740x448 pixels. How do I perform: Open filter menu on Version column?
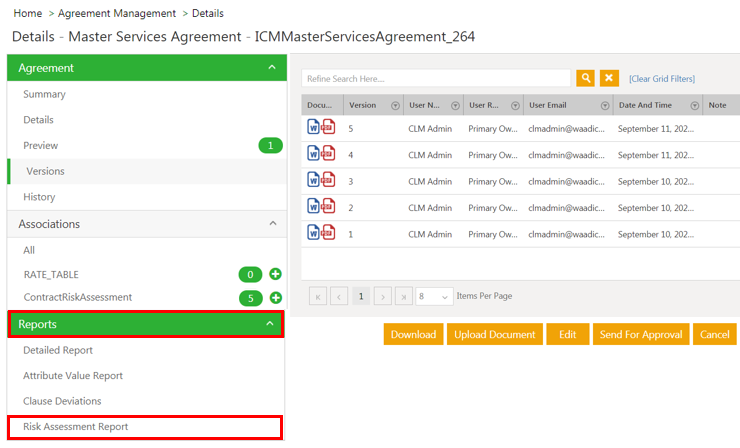pyautogui.click(x=395, y=105)
